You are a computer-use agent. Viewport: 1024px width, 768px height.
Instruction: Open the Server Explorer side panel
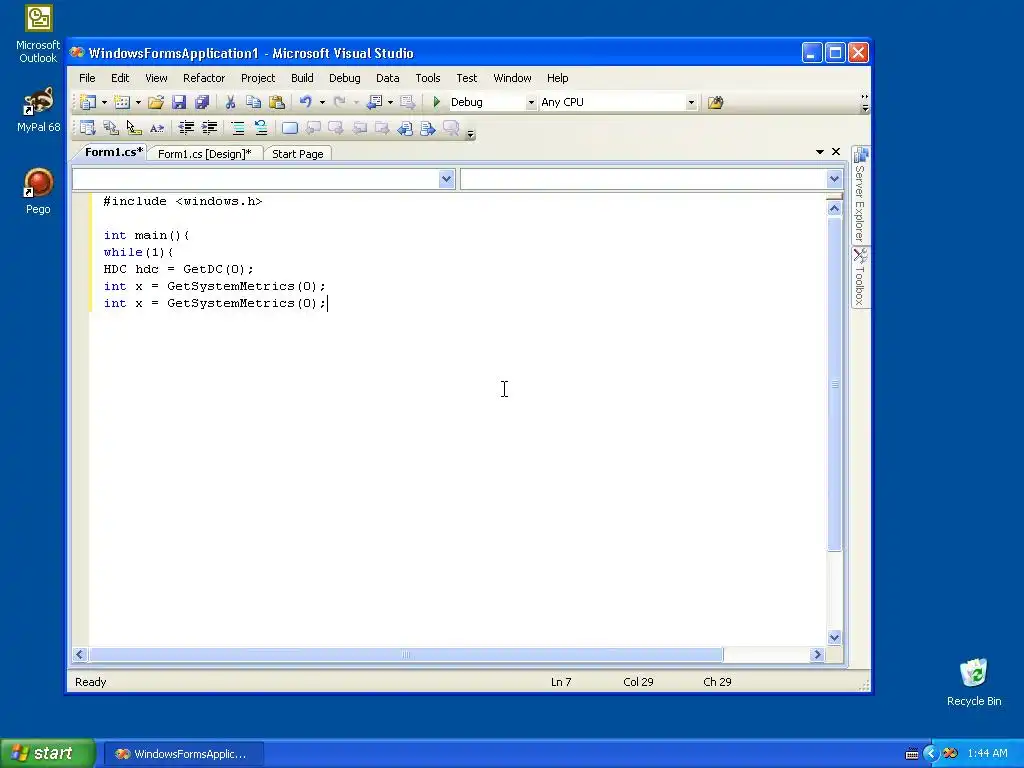(x=860, y=195)
